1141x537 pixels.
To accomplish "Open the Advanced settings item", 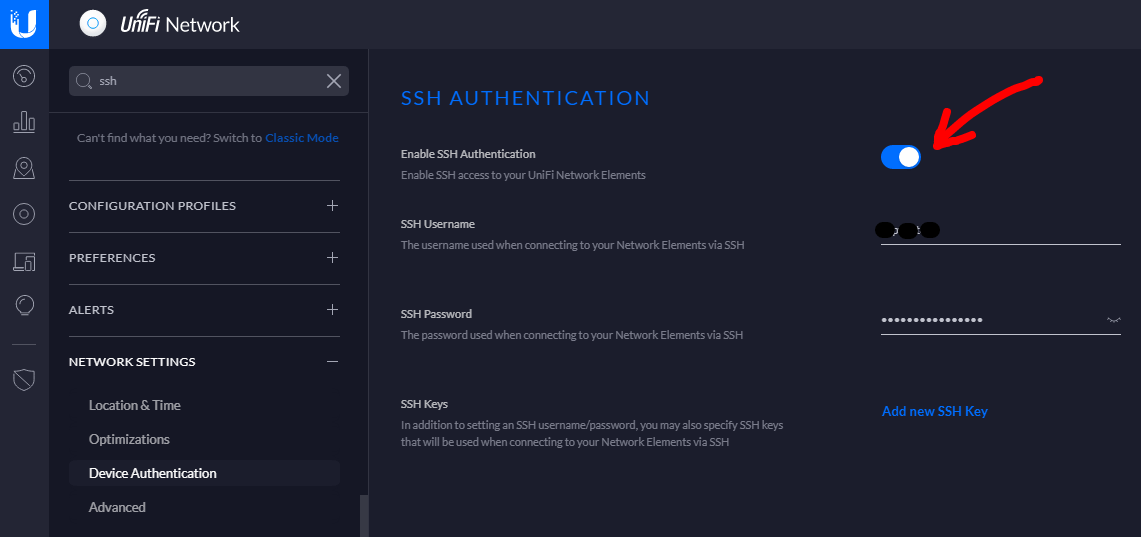I will 117,507.
